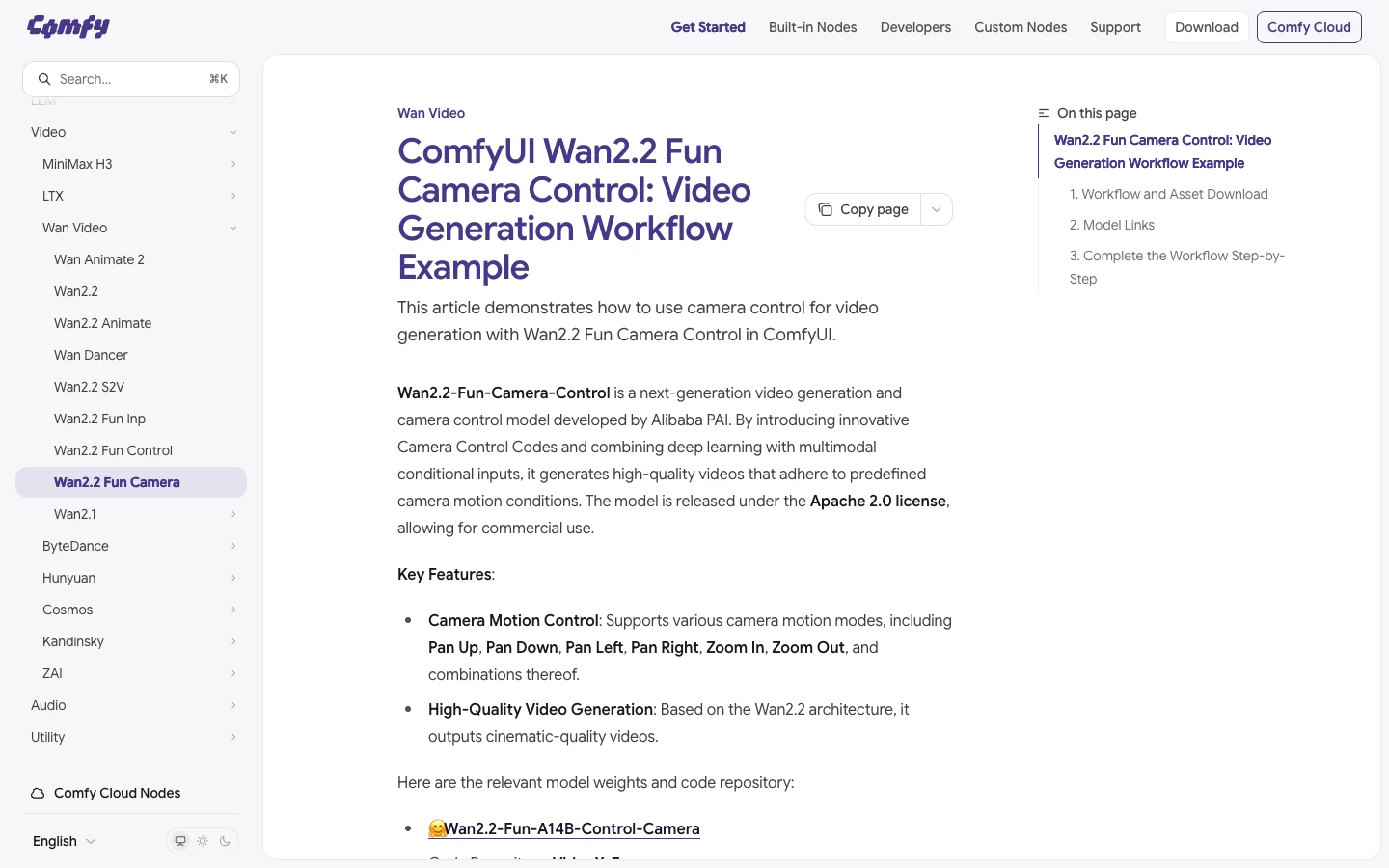Open the English language selector
Screen dimensions: 1389x868
pos(64,841)
